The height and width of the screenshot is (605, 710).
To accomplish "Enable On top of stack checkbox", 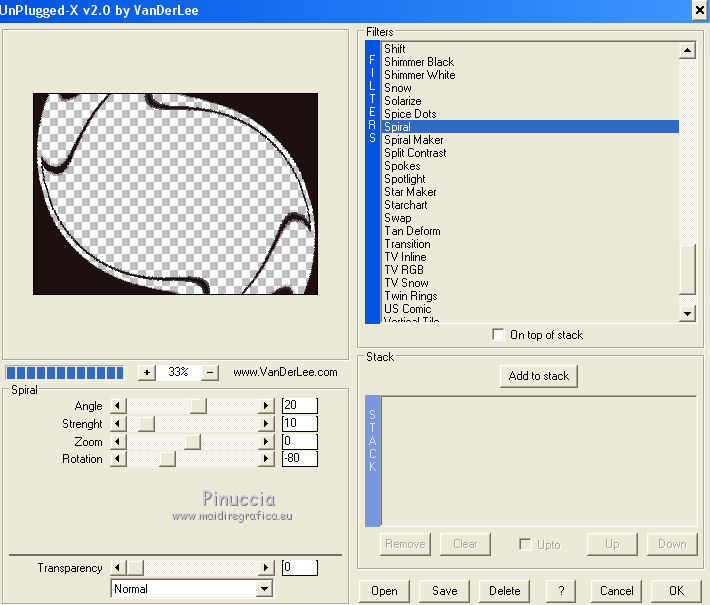I will click(499, 335).
